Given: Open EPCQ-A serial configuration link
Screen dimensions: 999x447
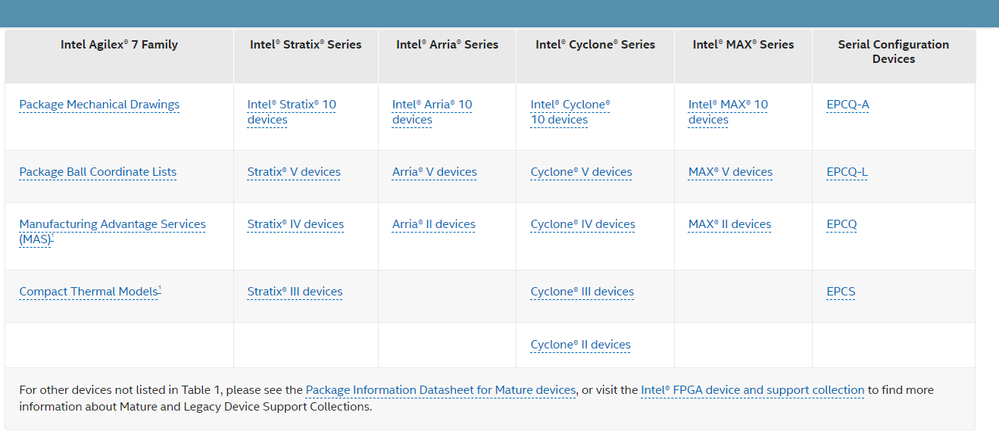Looking at the screenshot, I should (x=848, y=105).
